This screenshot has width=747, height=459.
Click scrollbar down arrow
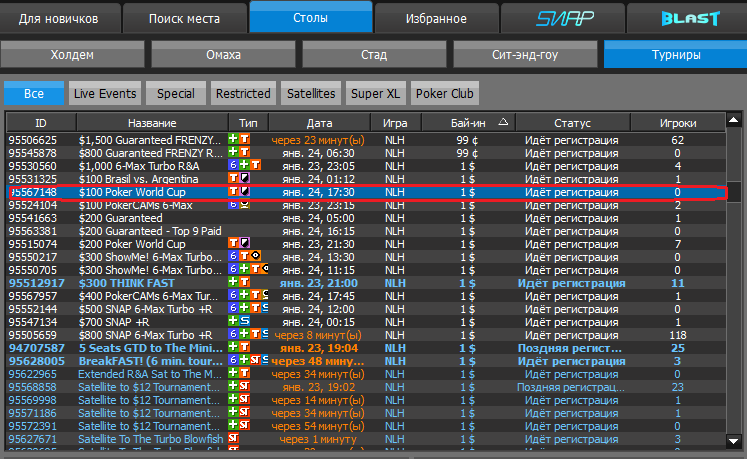[x=734, y=441]
